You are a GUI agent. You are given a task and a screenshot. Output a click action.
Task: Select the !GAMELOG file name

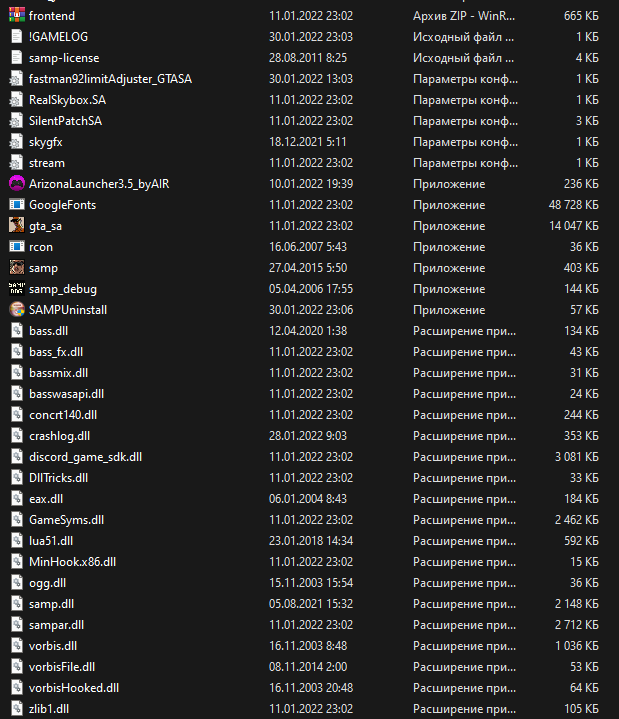(x=58, y=37)
